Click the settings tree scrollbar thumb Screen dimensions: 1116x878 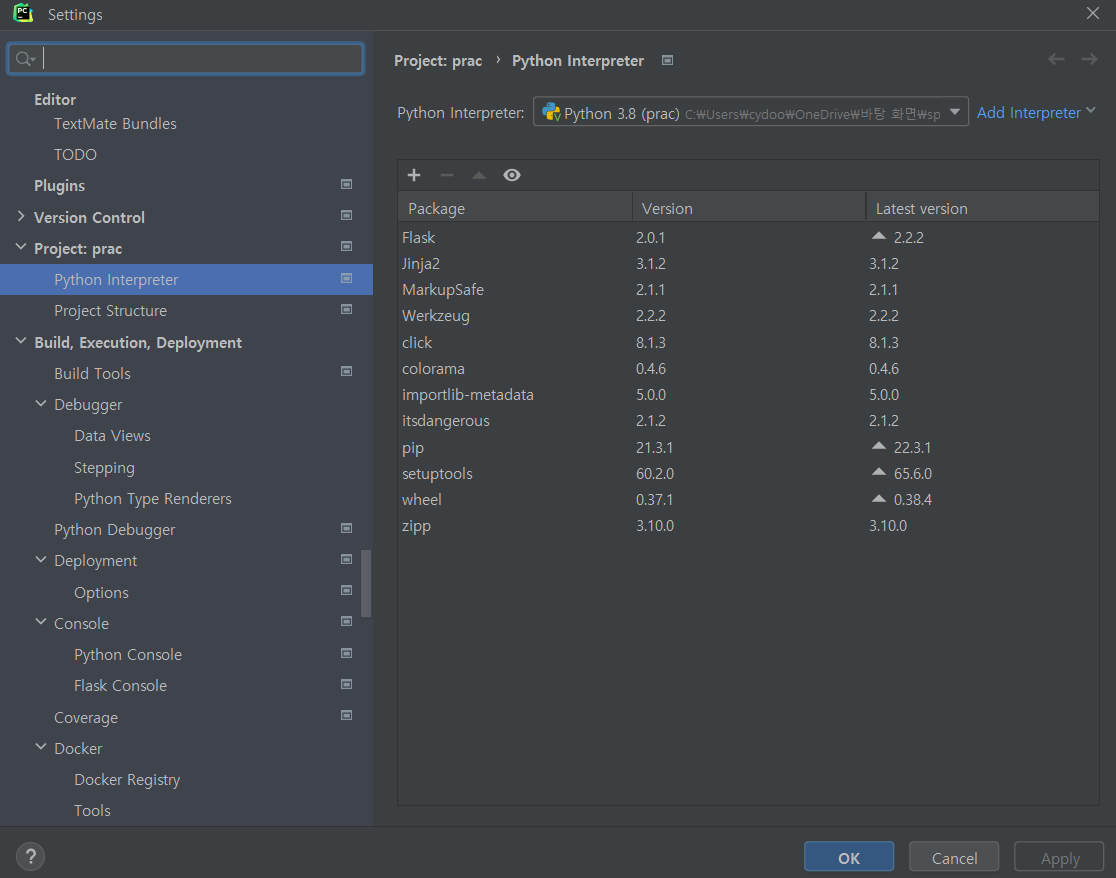pos(367,583)
